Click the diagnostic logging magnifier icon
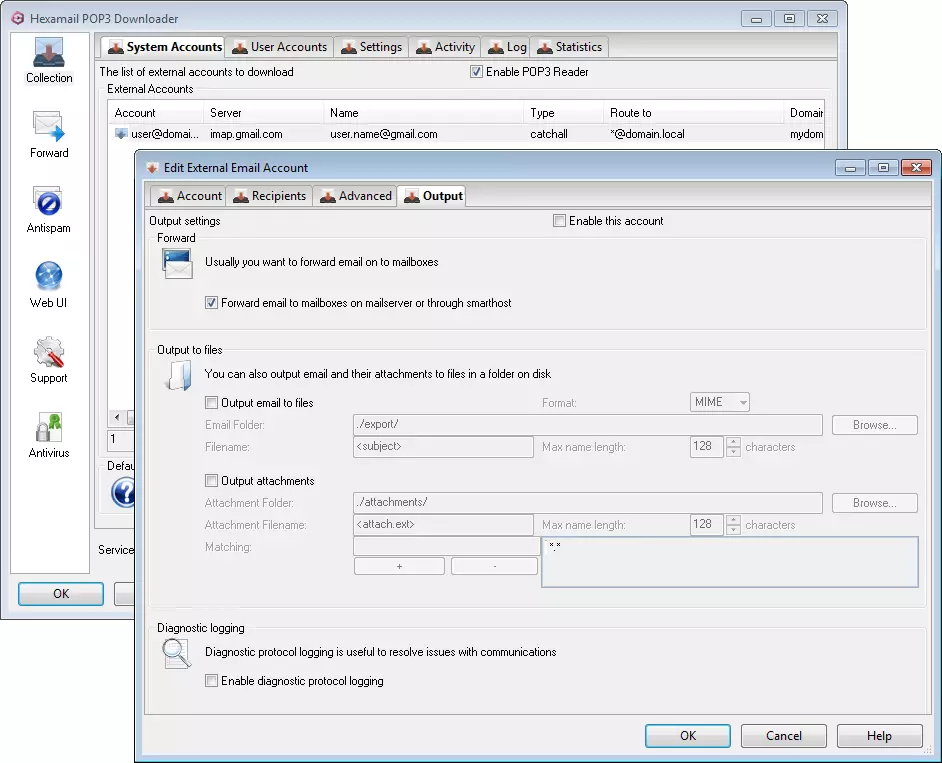 176,654
